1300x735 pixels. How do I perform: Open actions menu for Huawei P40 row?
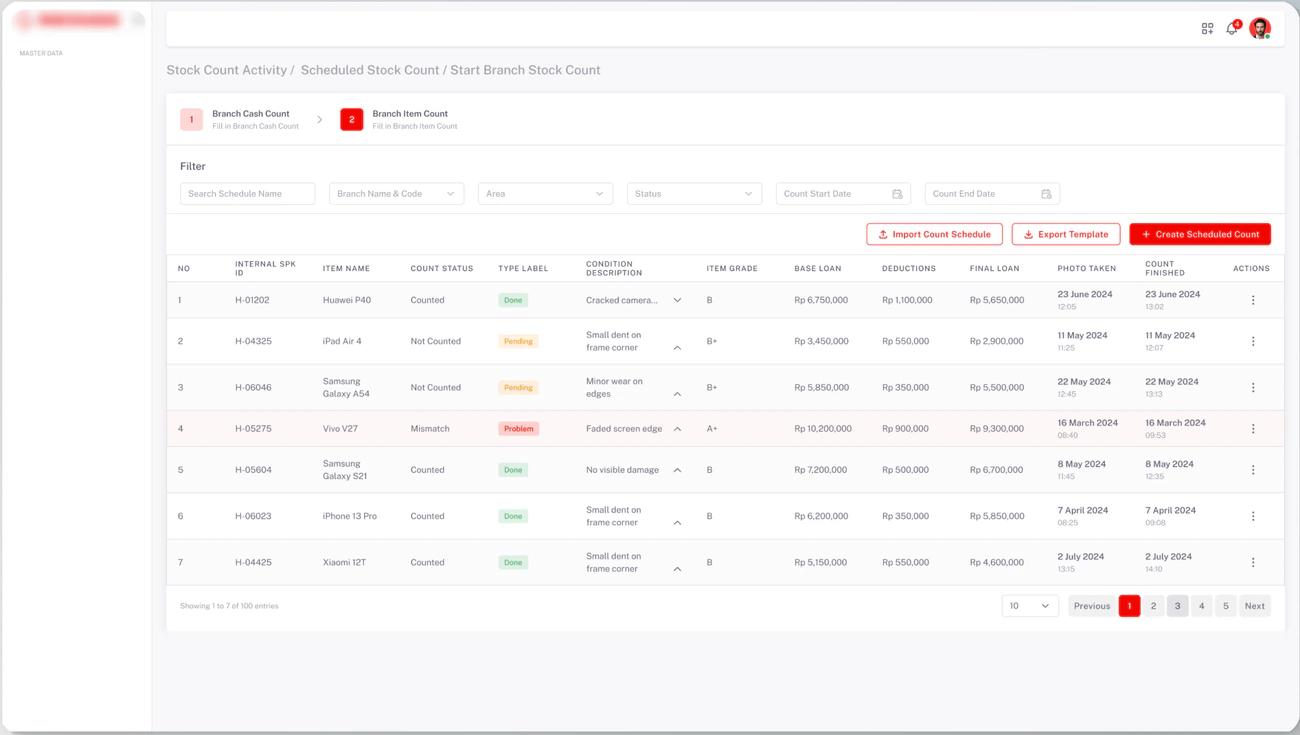click(x=1253, y=300)
